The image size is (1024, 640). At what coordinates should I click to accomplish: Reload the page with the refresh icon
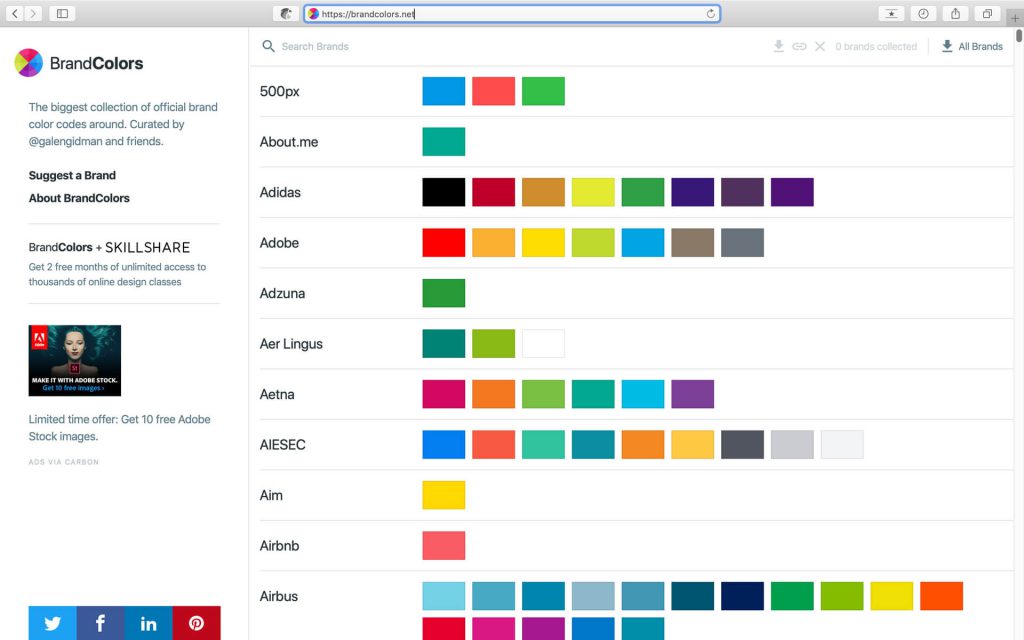click(711, 14)
